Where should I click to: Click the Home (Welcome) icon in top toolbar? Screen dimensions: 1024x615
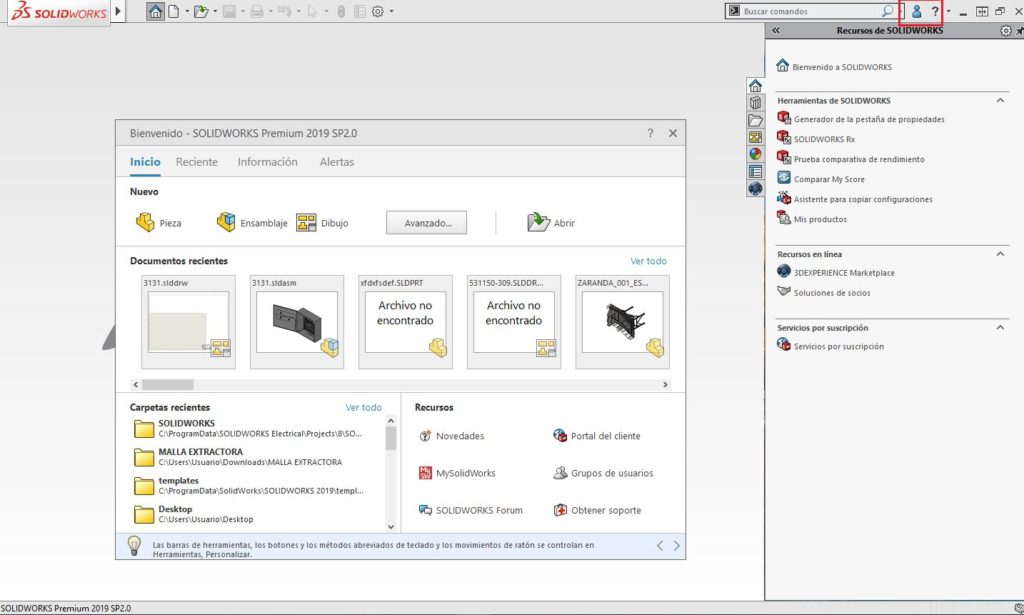(x=155, y=11)
